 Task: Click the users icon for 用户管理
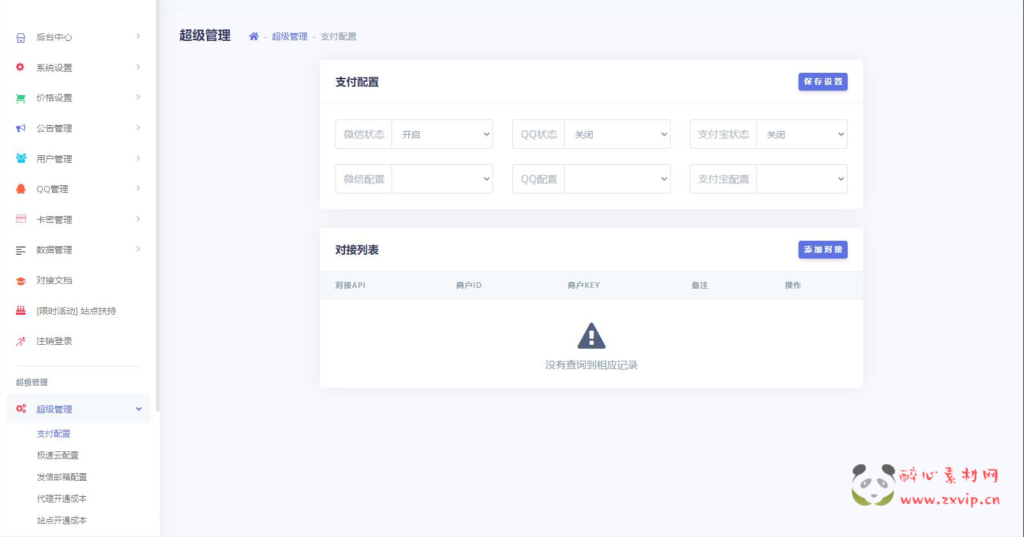21,159
